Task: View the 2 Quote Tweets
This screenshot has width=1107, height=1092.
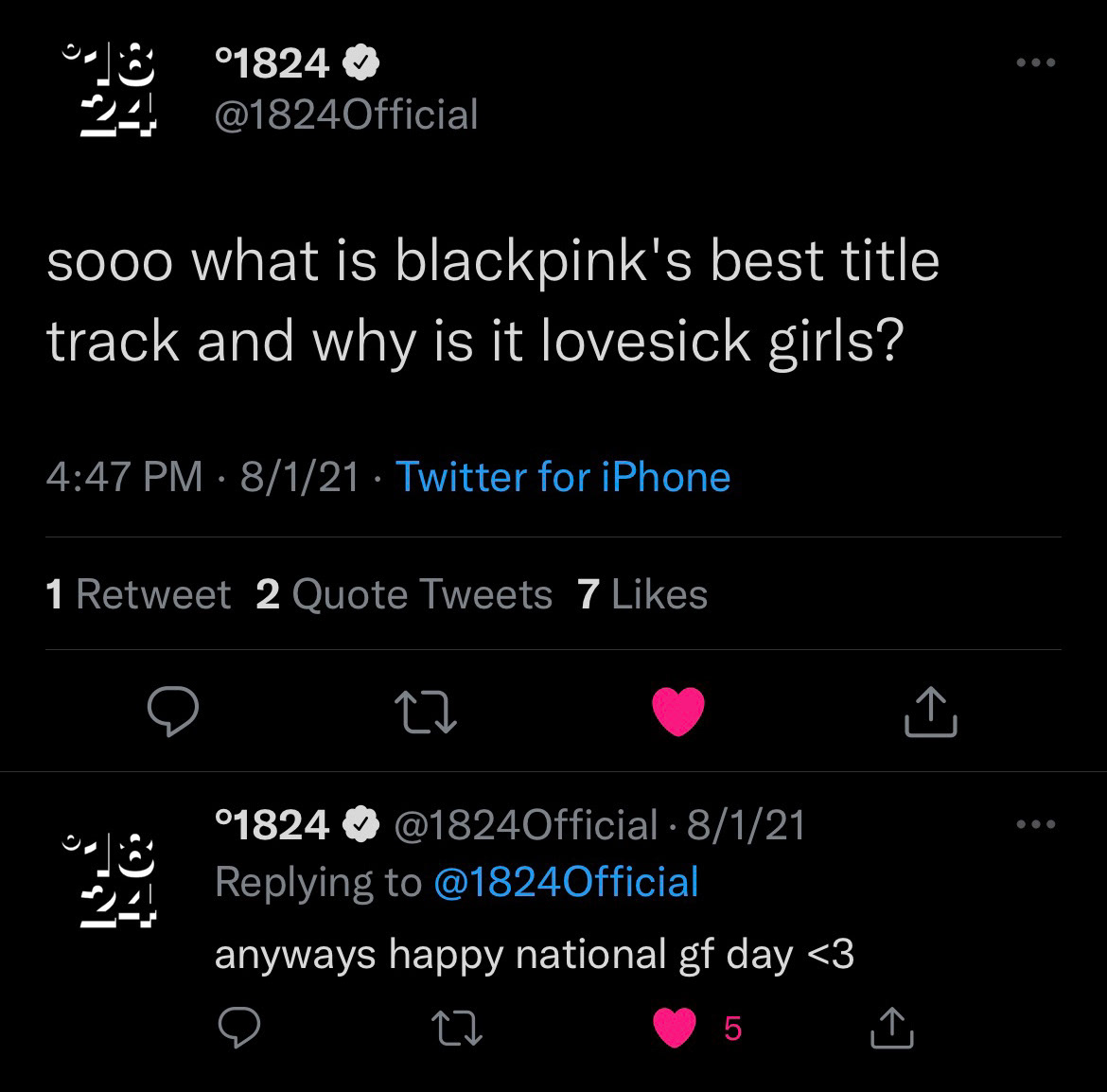Action: coord(404,594)
